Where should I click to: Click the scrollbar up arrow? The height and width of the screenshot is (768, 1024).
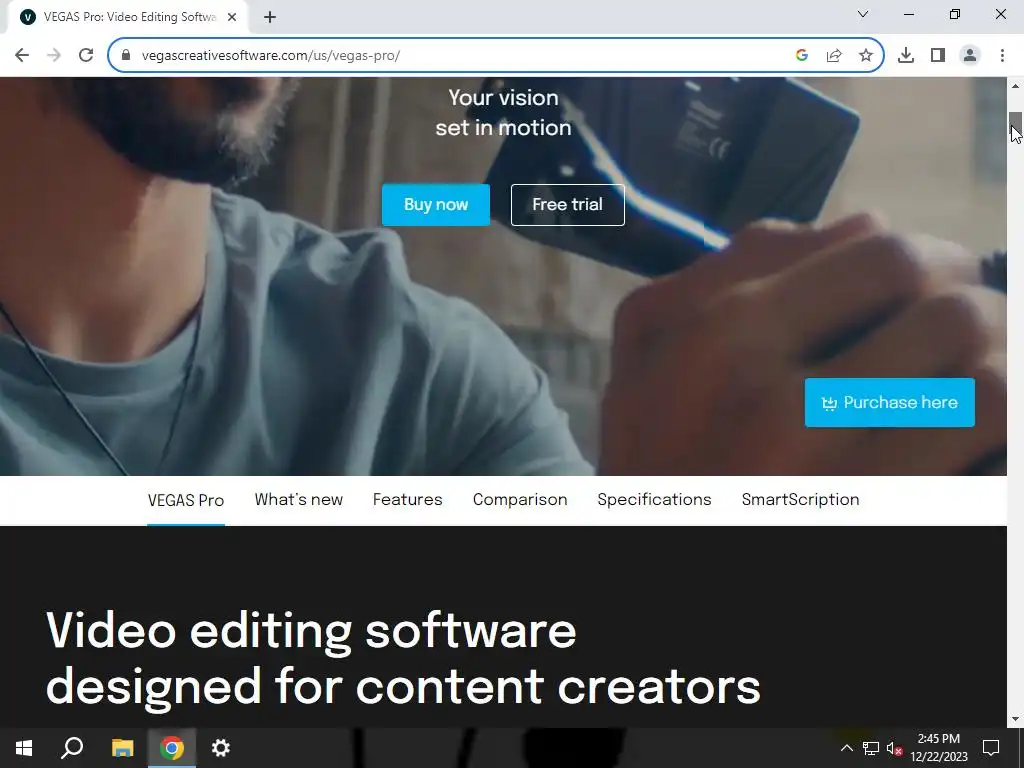tap(1015, 86)
